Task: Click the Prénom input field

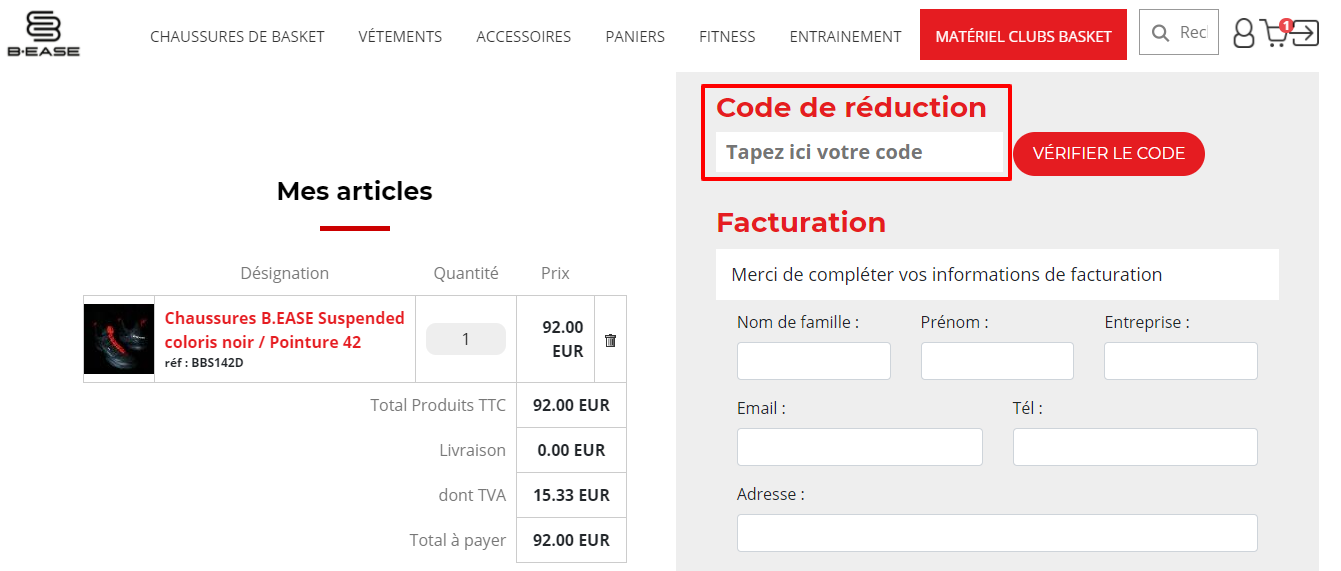Action: [x=997, y=361]
